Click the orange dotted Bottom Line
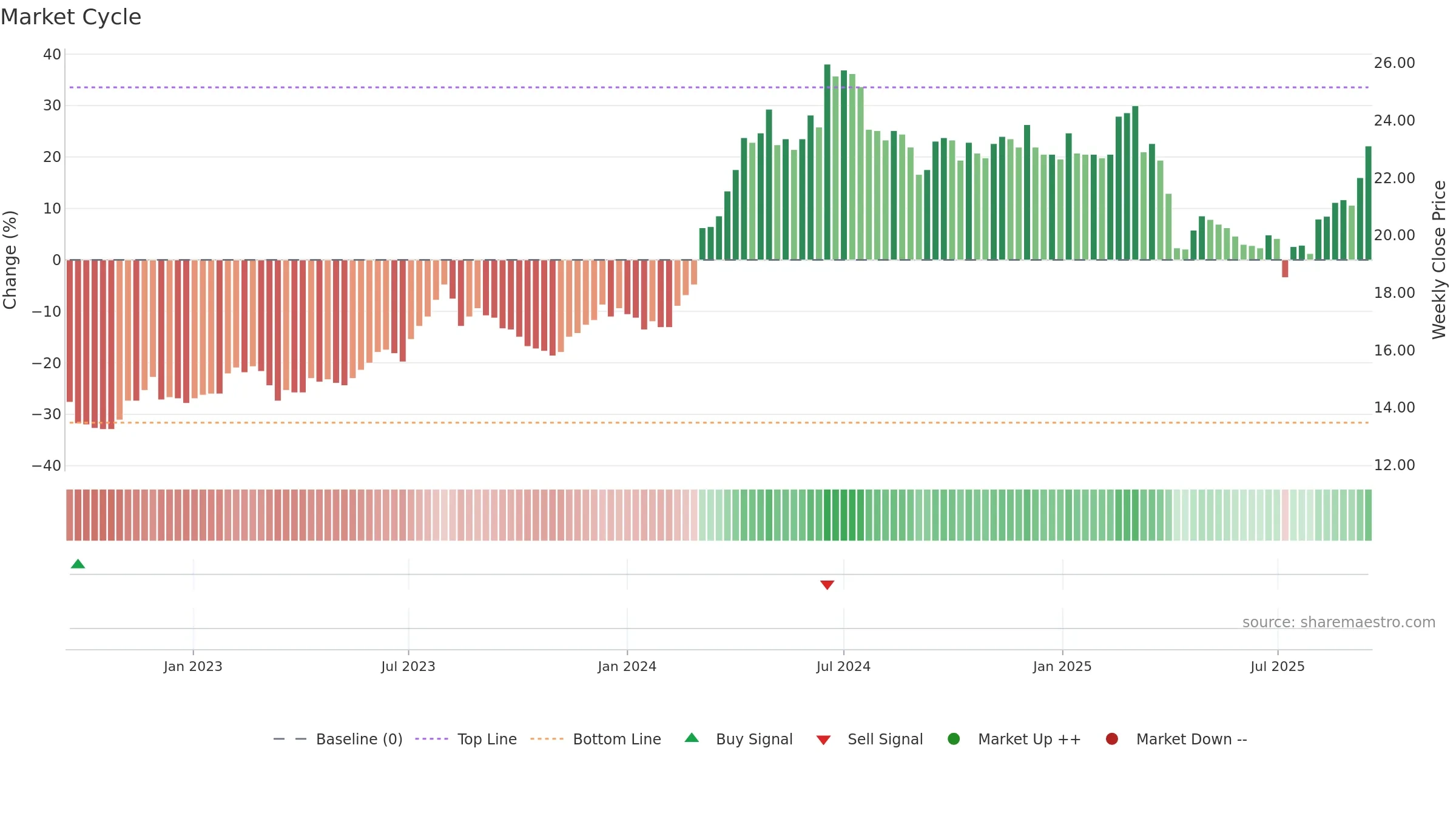Viewport: 1456px width, 819px height. 719,422
